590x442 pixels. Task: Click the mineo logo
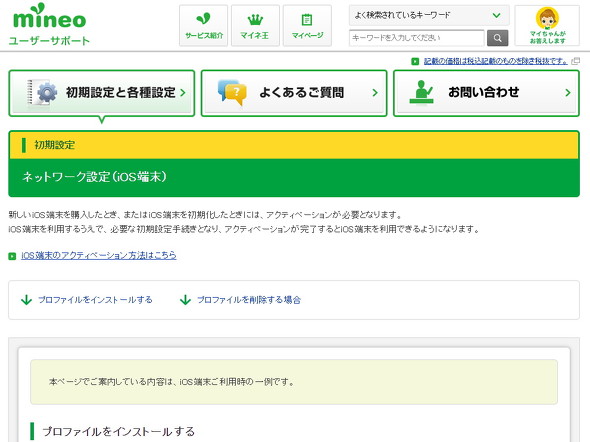pos(50,16)
